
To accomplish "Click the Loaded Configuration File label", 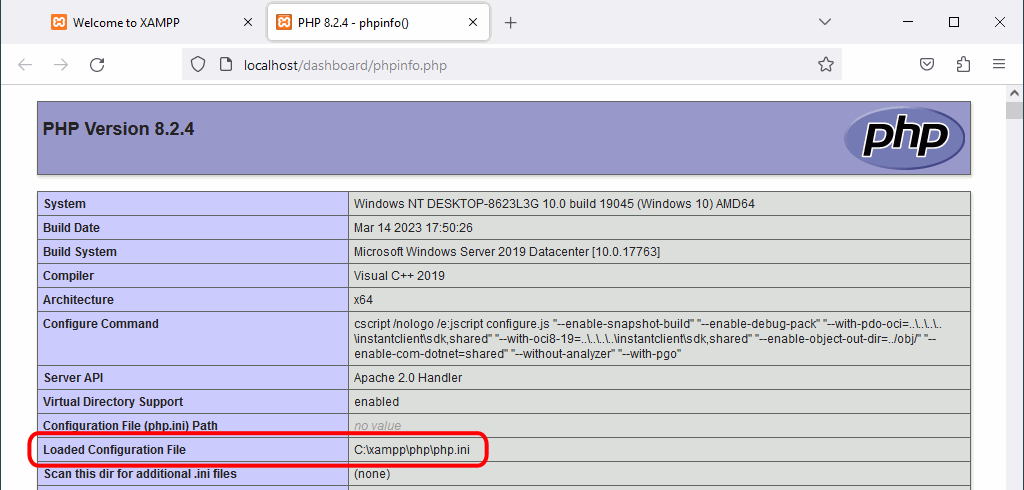I will coord(114,449).
